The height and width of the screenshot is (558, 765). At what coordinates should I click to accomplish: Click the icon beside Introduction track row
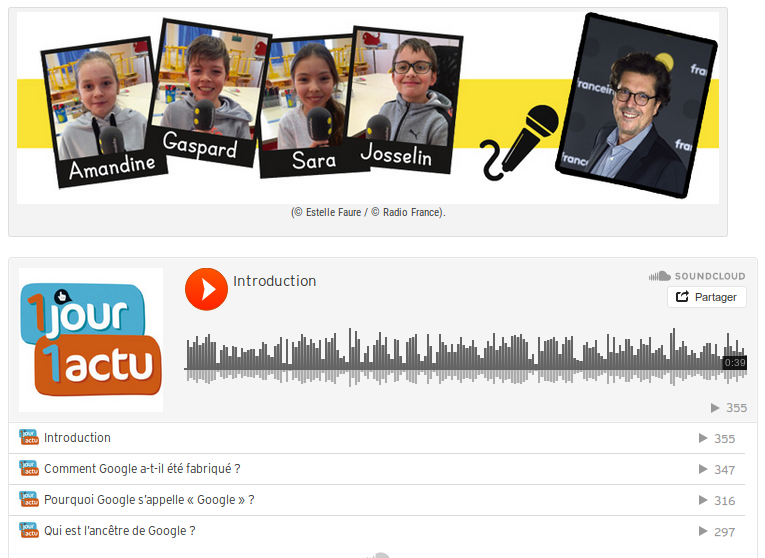(x=28, y=438)
